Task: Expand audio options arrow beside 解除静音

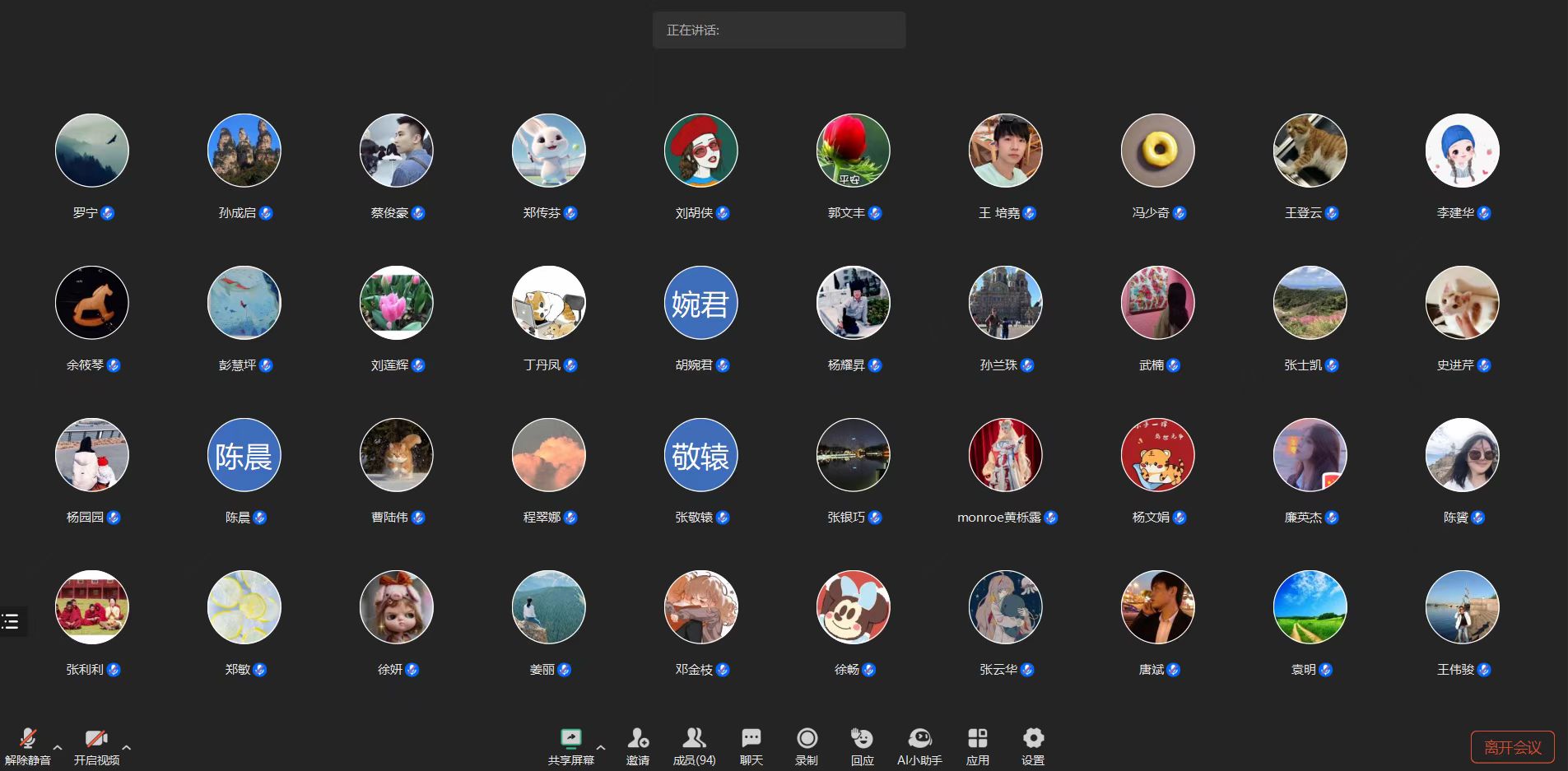Action: (x=58, y=747)
